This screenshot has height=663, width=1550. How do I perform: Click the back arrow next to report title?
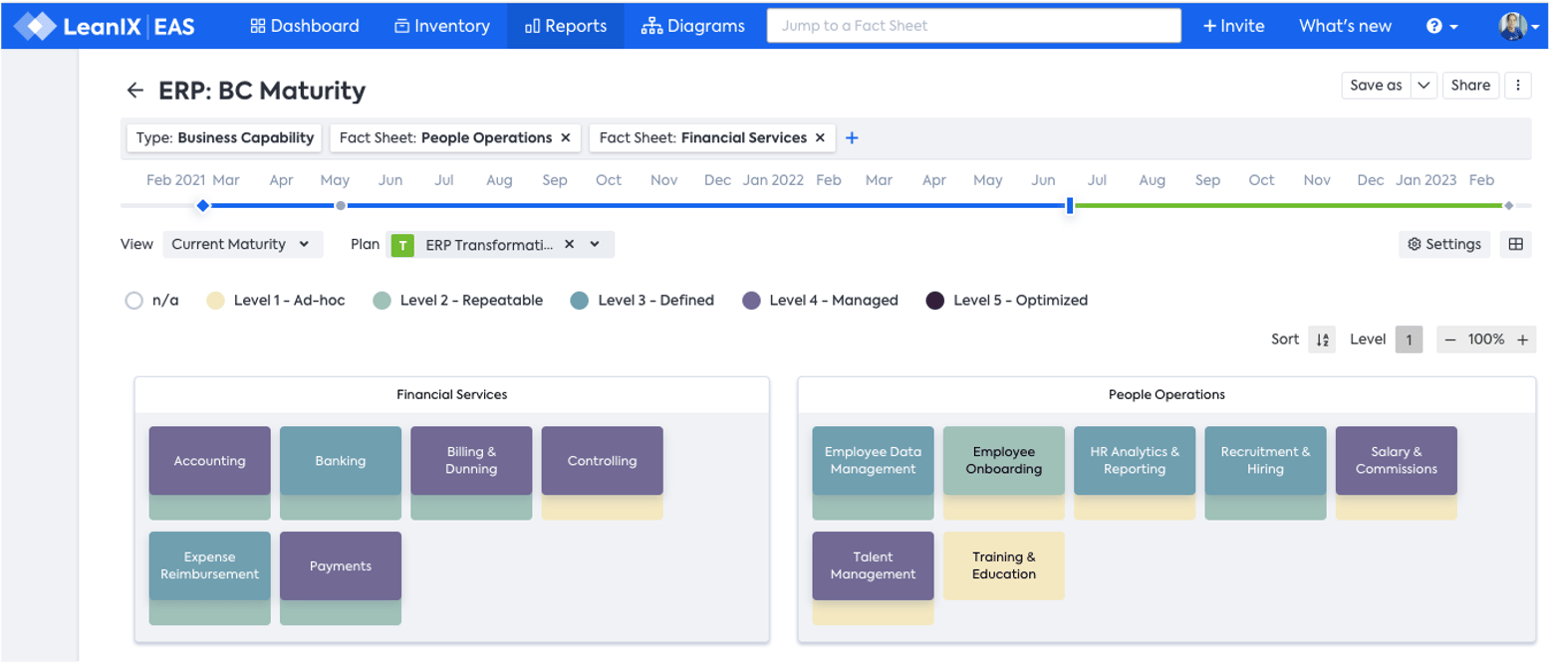point(135,90)
